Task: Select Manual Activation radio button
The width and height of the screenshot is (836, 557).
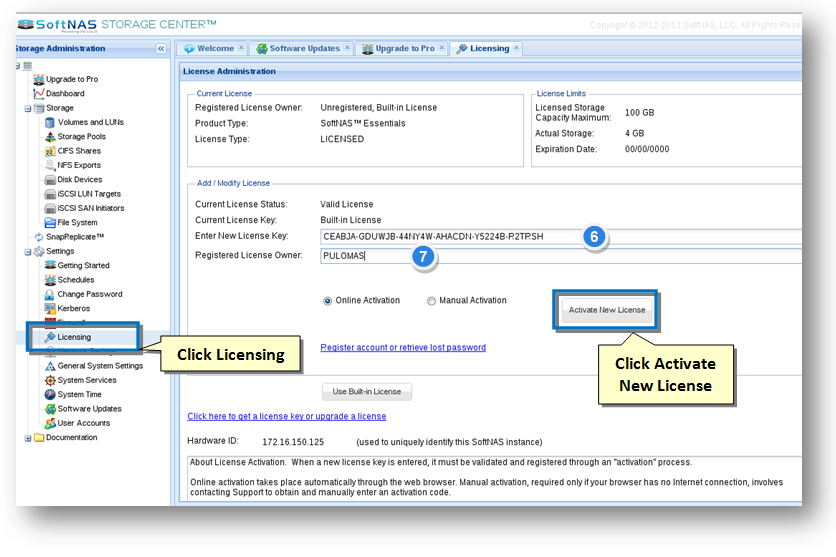Action: coord(431,301)
